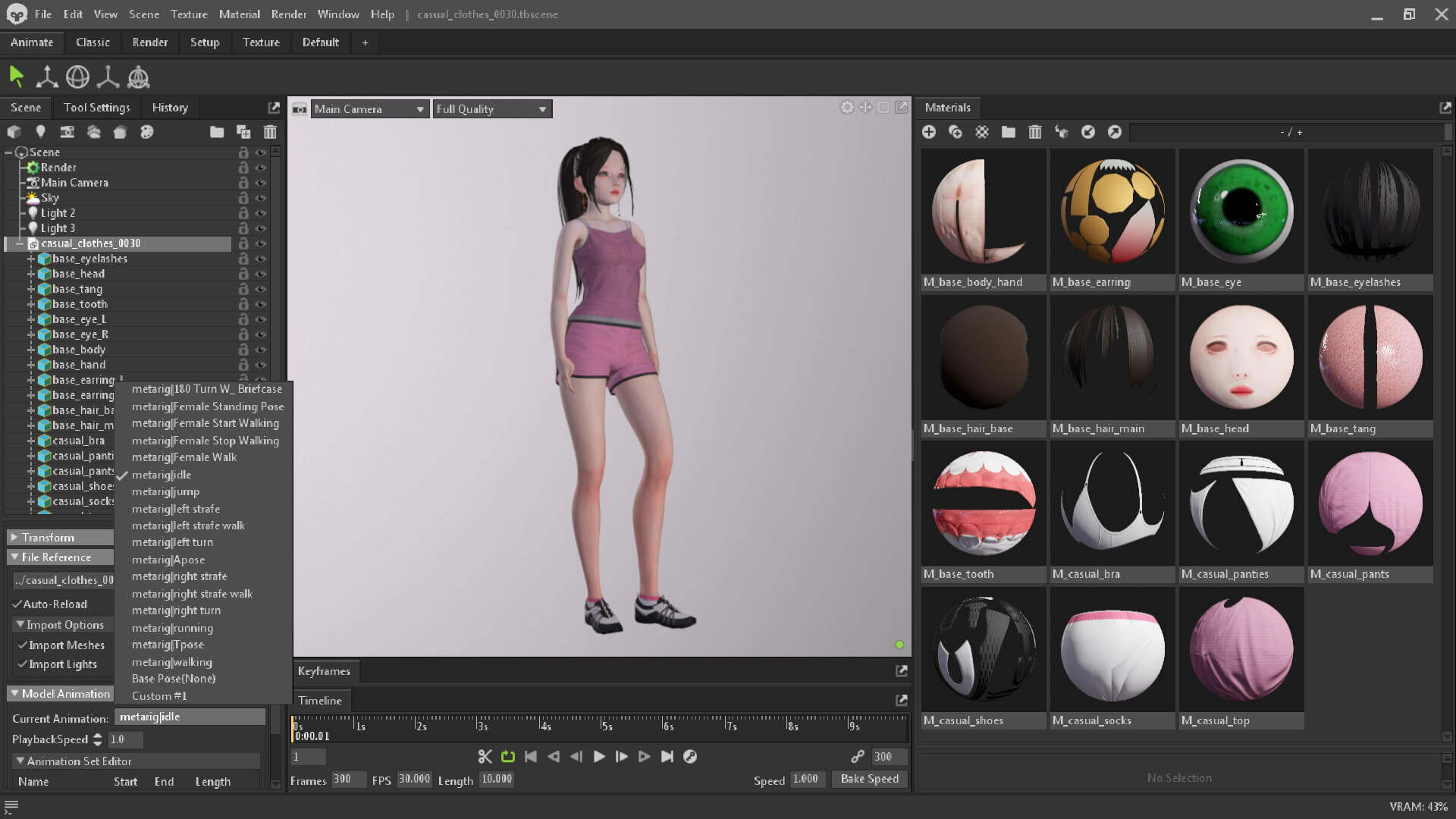The height and width of the screenshot is (819, 1456).
Task: Delete the selected scene object
Action: point(270,132)
